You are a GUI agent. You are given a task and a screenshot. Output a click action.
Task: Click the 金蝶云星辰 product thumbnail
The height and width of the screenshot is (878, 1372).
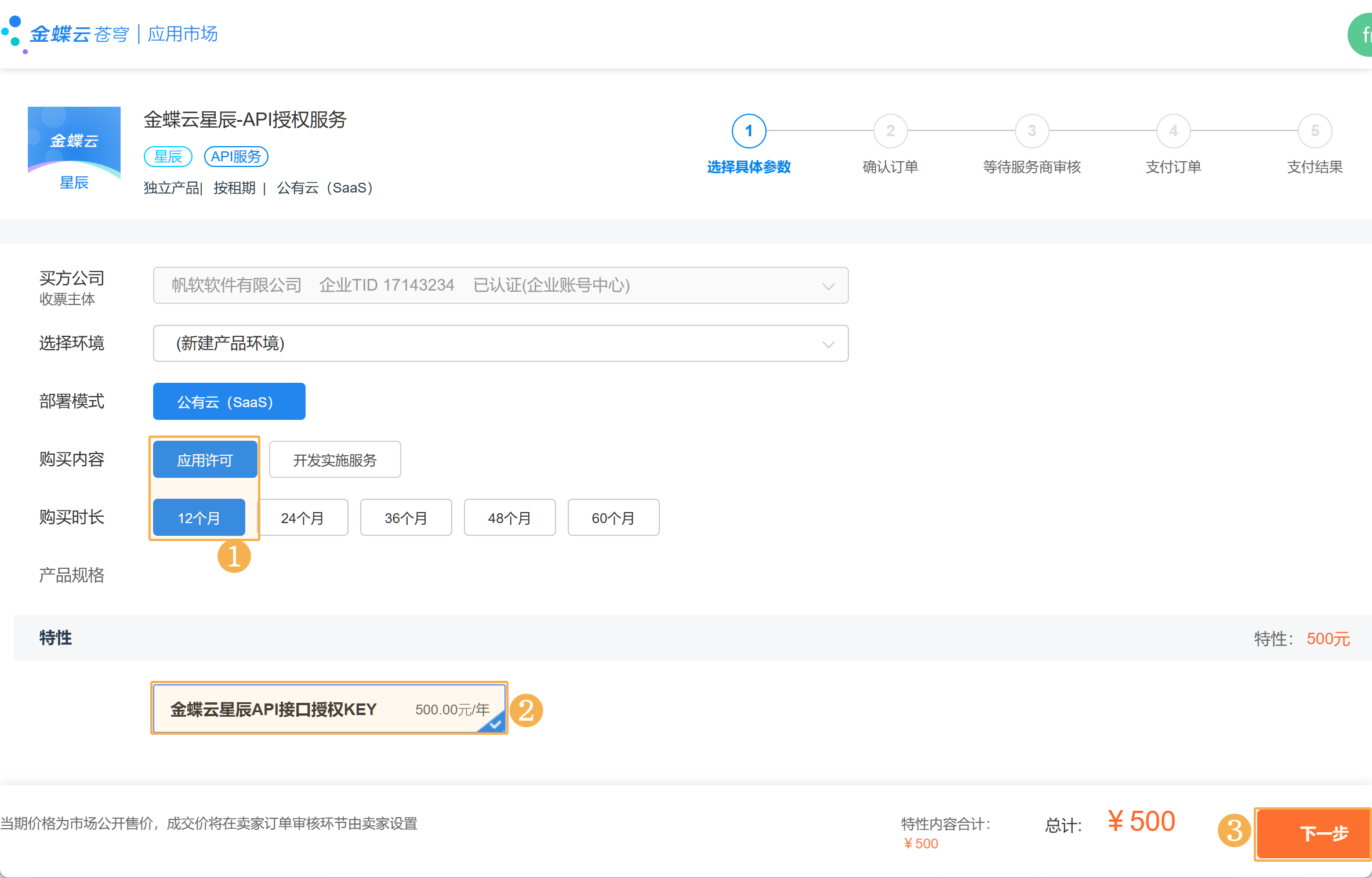coord(74,150)
